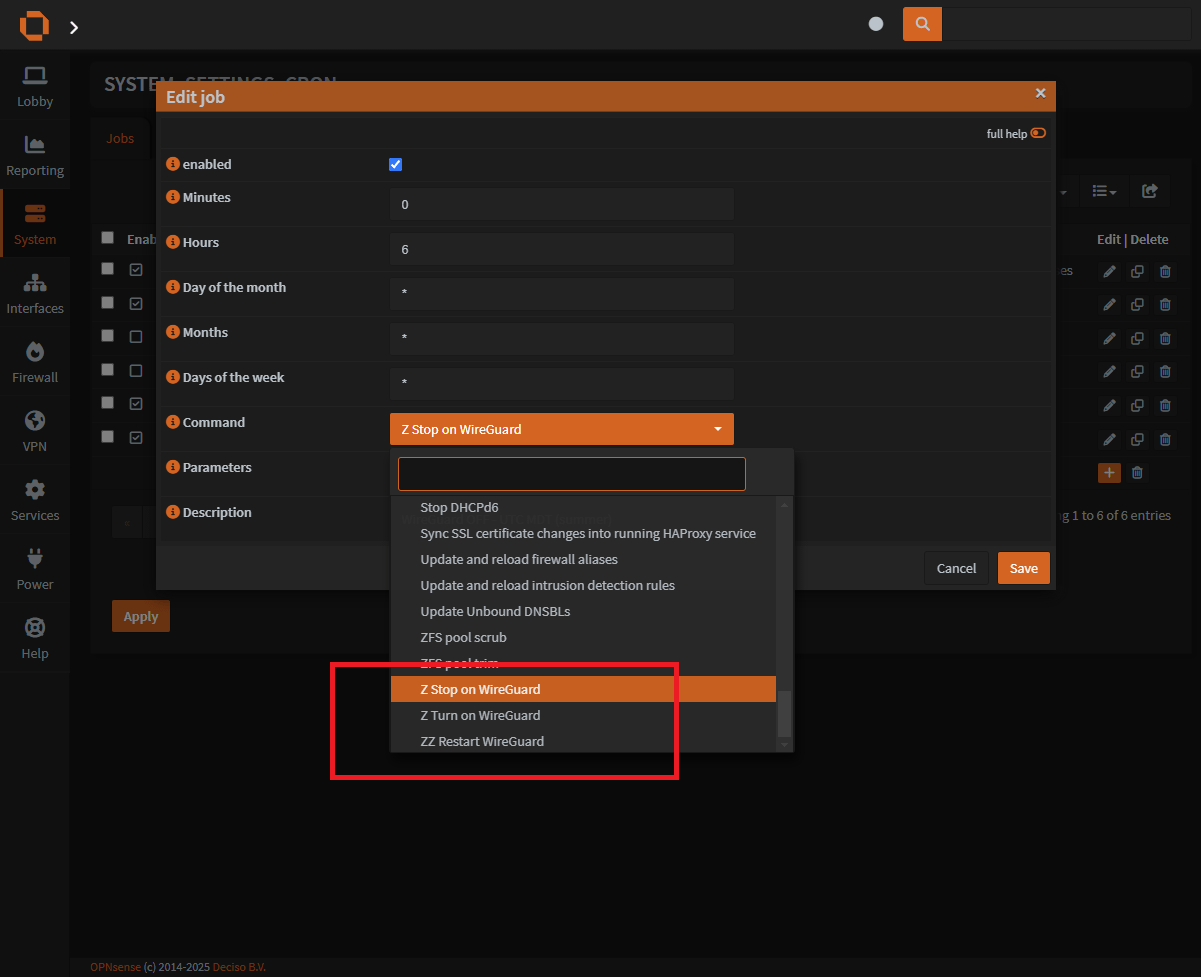Click info icon next to Minutes

click(x=172, y=197)
